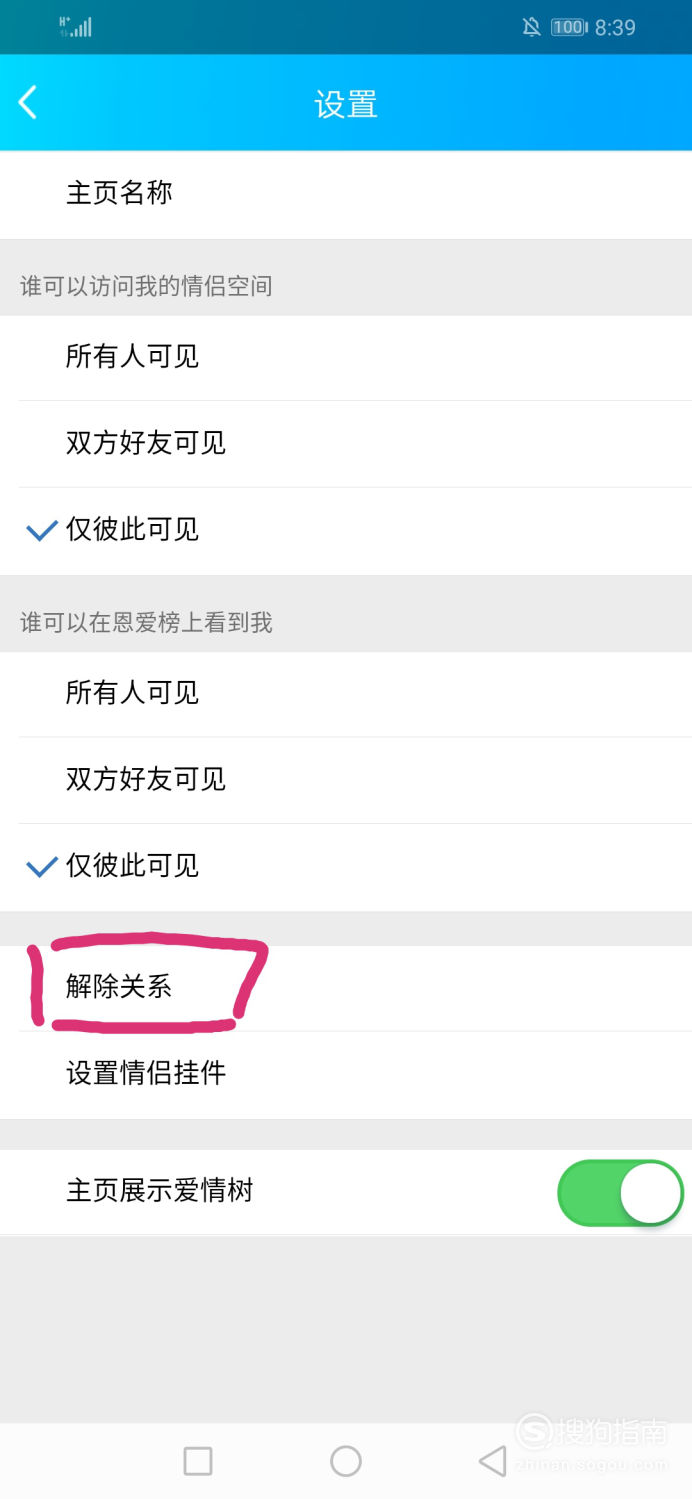Image resolution: width=692 pixels, height=1499 pixels.
Task: Tap 解除关系 to end relationship
Action: coord(346,988)
